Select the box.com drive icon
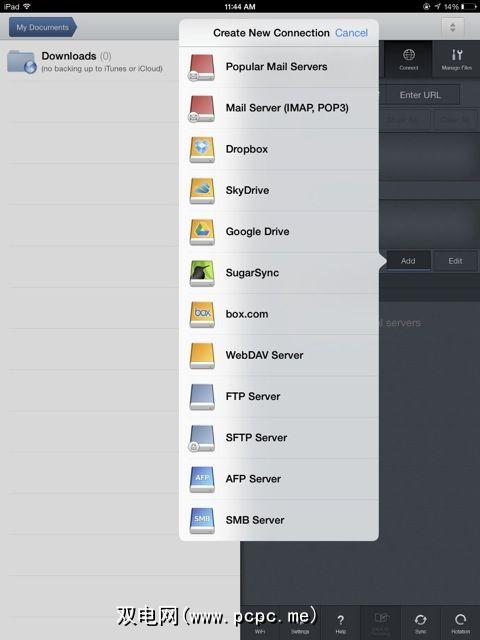 202,315
